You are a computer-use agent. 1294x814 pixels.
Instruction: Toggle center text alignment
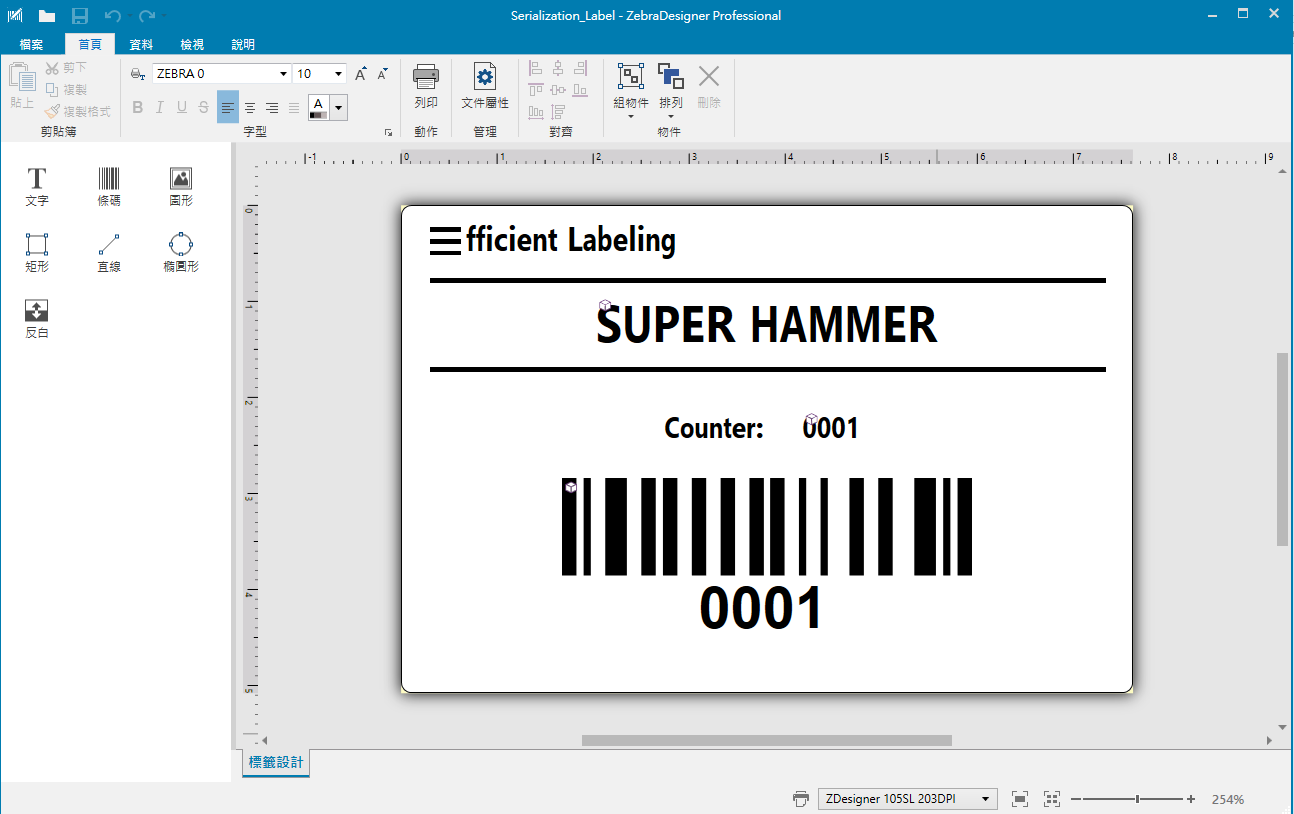pos(250,108)
